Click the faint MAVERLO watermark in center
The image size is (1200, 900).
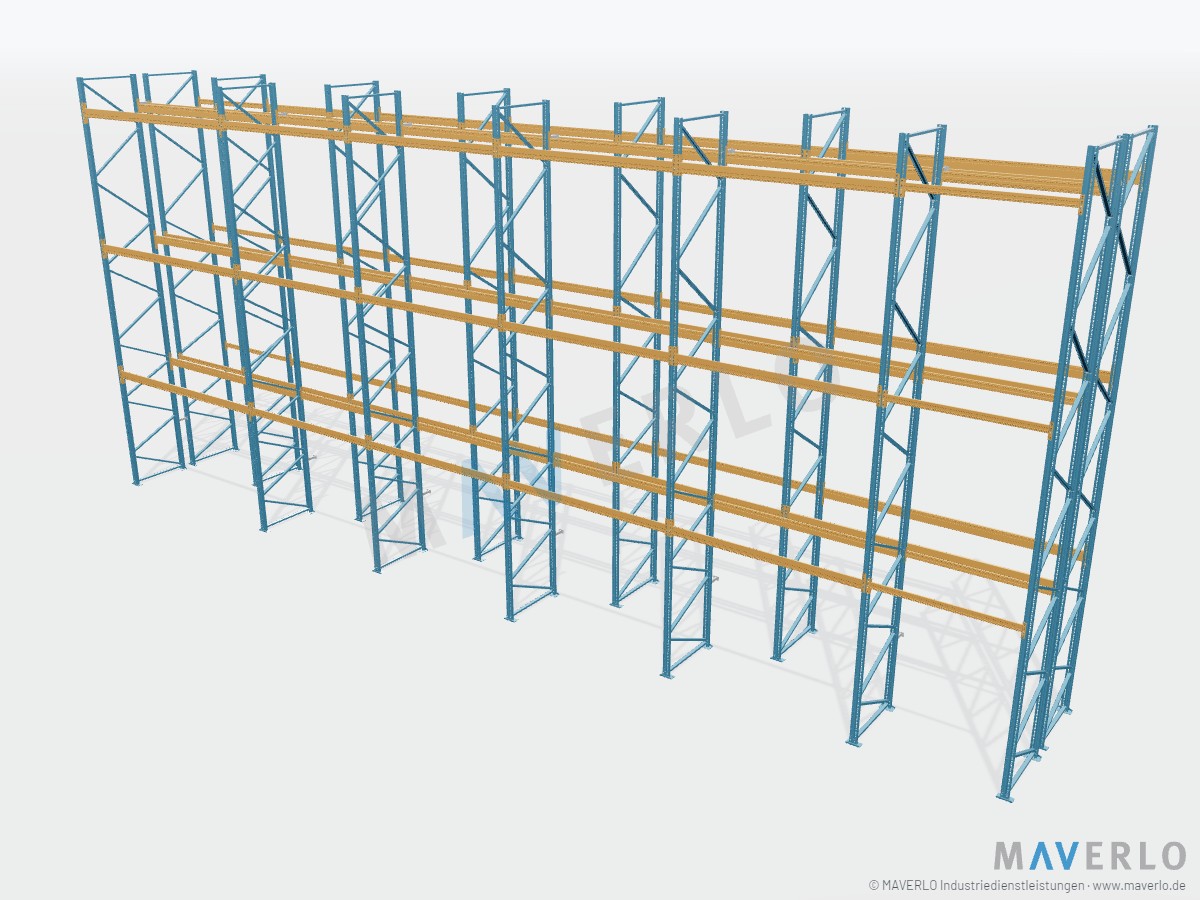[x=600, y=450]
